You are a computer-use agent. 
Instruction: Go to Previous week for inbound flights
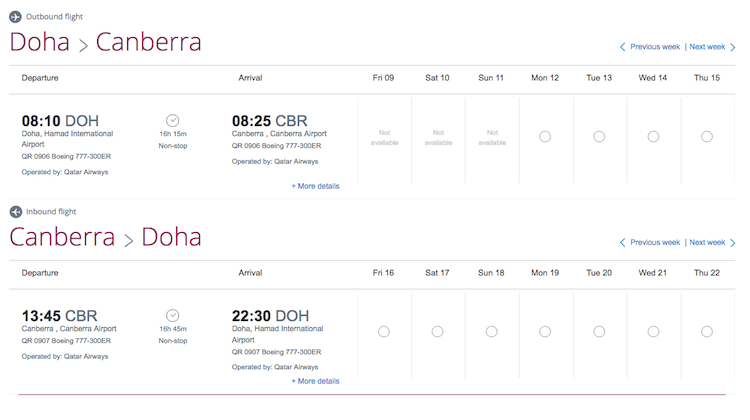(x=655, y=242)
